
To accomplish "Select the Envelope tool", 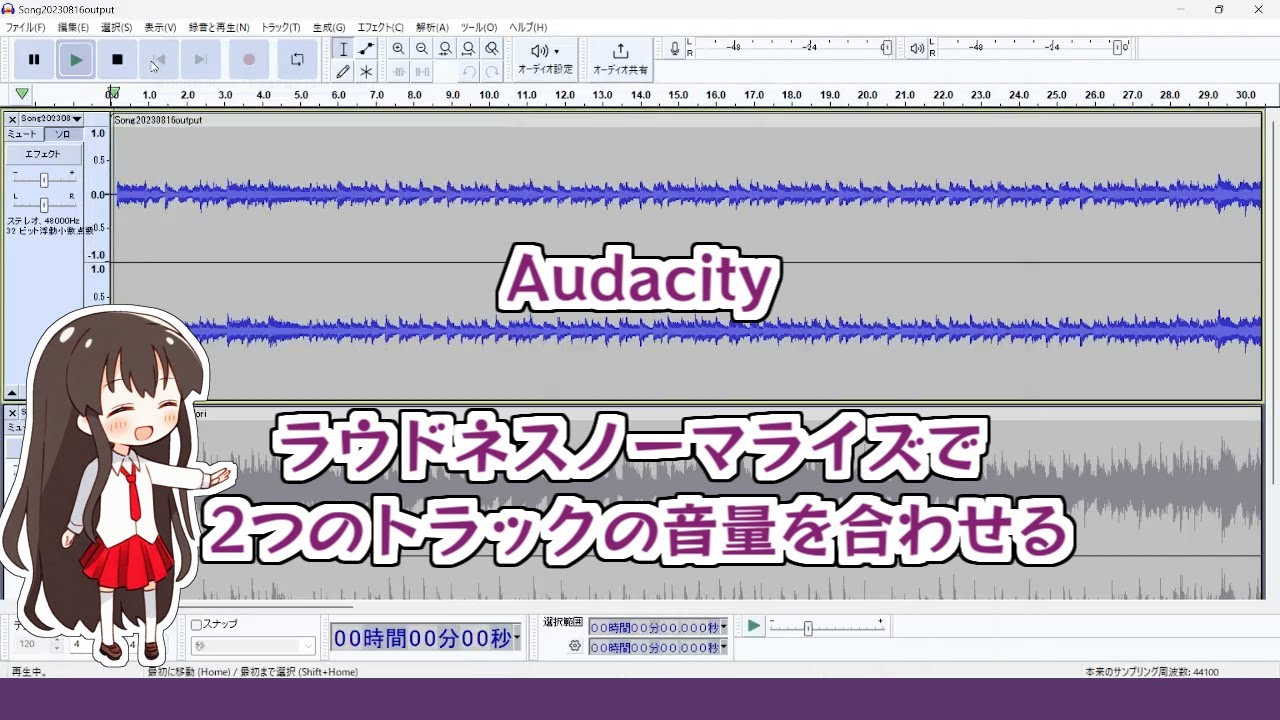I will 366,49.
